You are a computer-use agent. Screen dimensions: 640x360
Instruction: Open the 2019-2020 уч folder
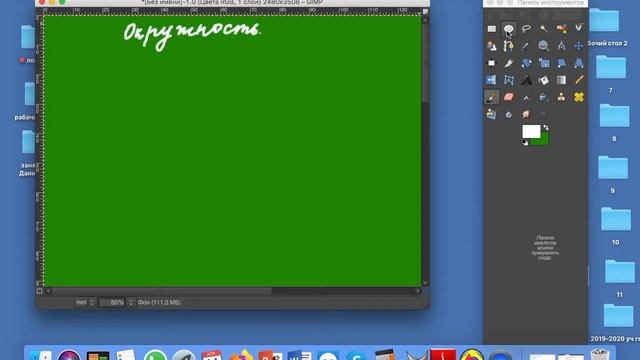tap(618, 316)
